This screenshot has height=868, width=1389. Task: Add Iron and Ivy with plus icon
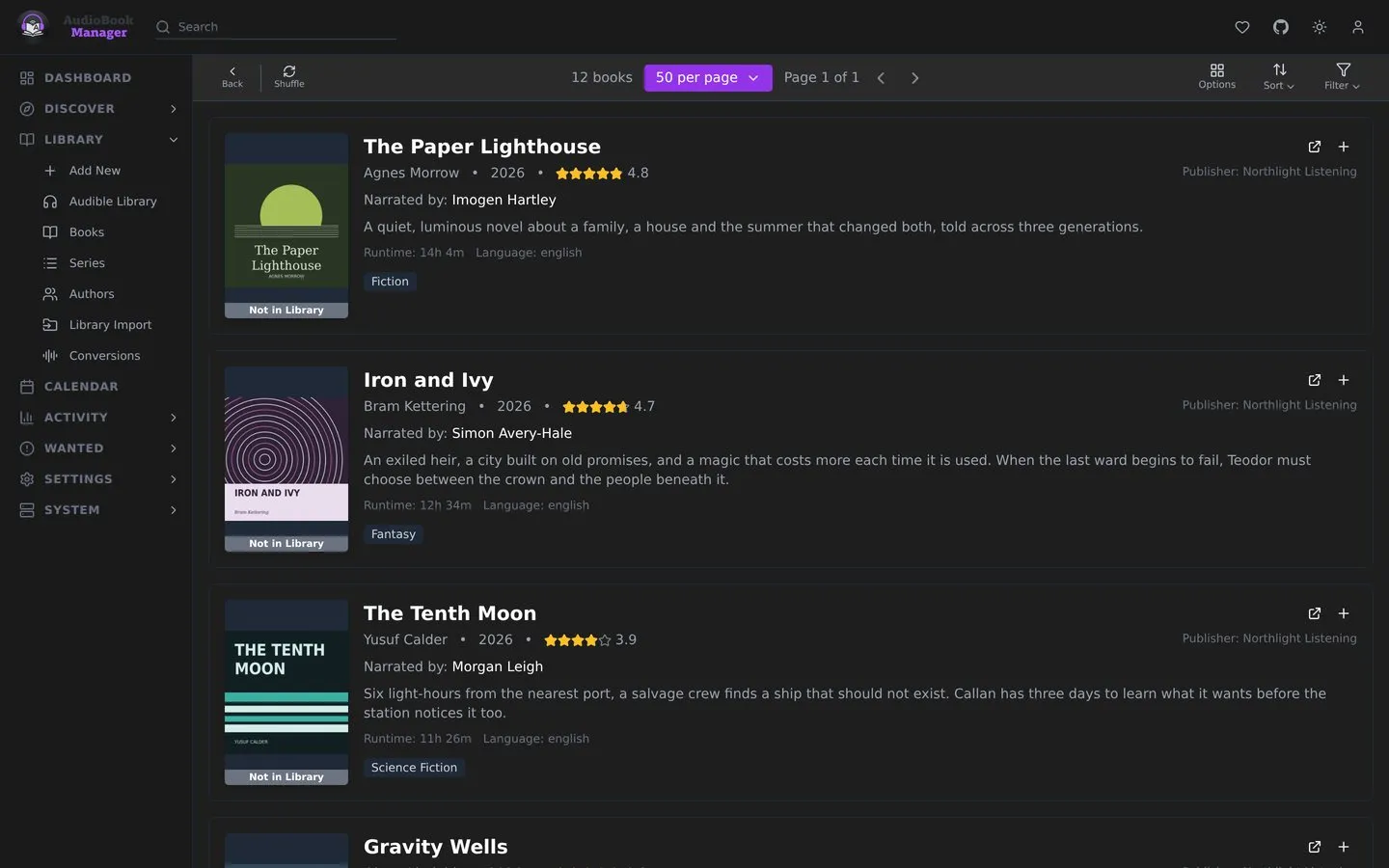[1344, 380]
